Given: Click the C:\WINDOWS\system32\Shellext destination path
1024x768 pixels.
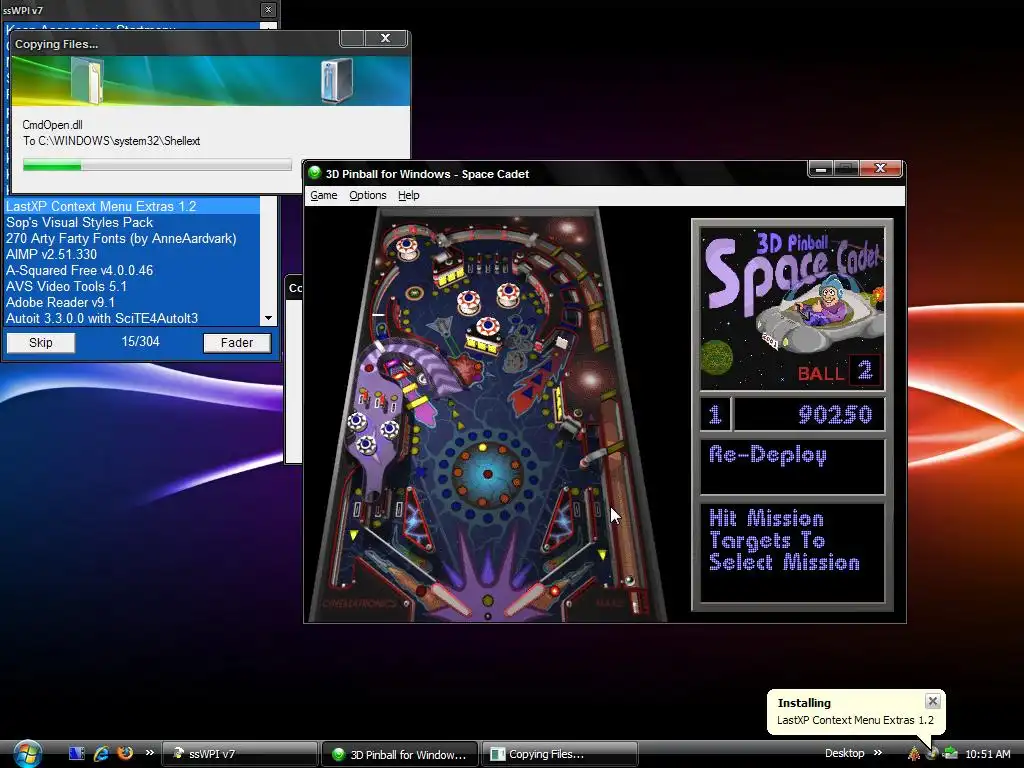Looking at the screenshot, I should click(119, 141).
